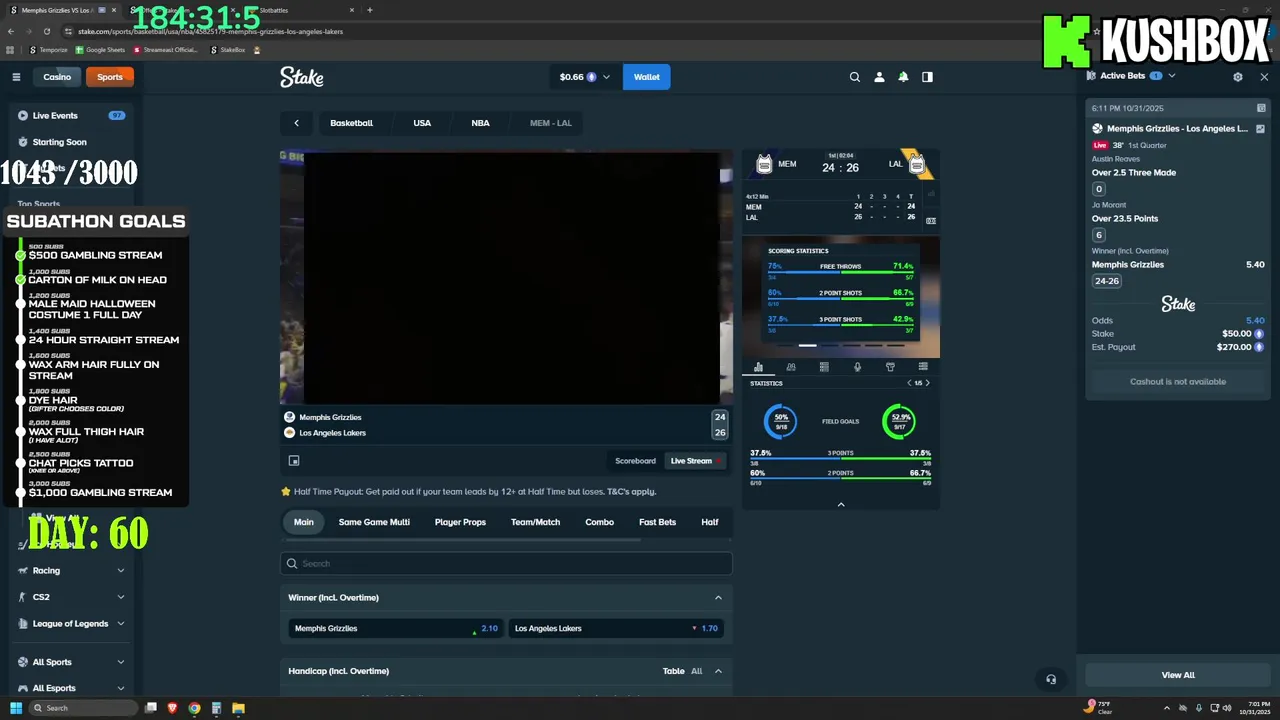1280x720 pixels.
Task: Open the hamburger menu beside Casino
Action: (x=16, y=77)
